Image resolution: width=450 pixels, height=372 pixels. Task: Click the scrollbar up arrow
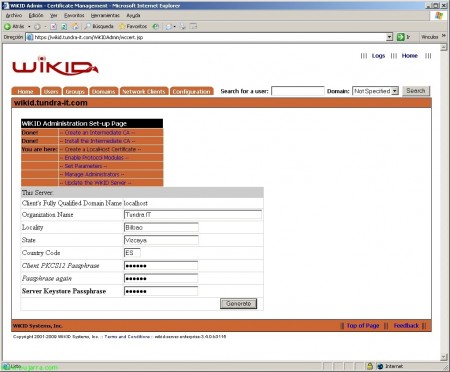coord(443,47)
